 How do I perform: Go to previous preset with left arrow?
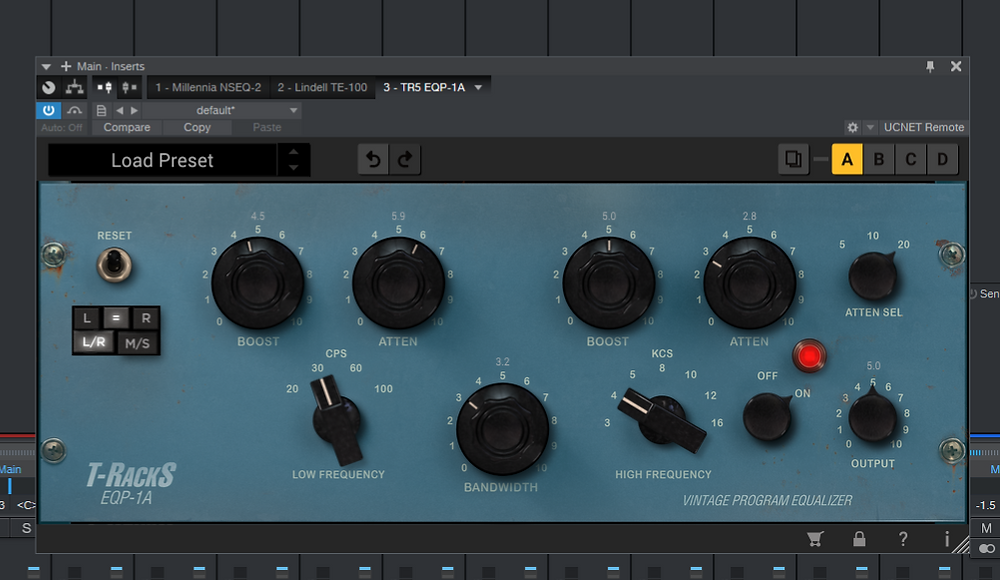tap(119, 110)
